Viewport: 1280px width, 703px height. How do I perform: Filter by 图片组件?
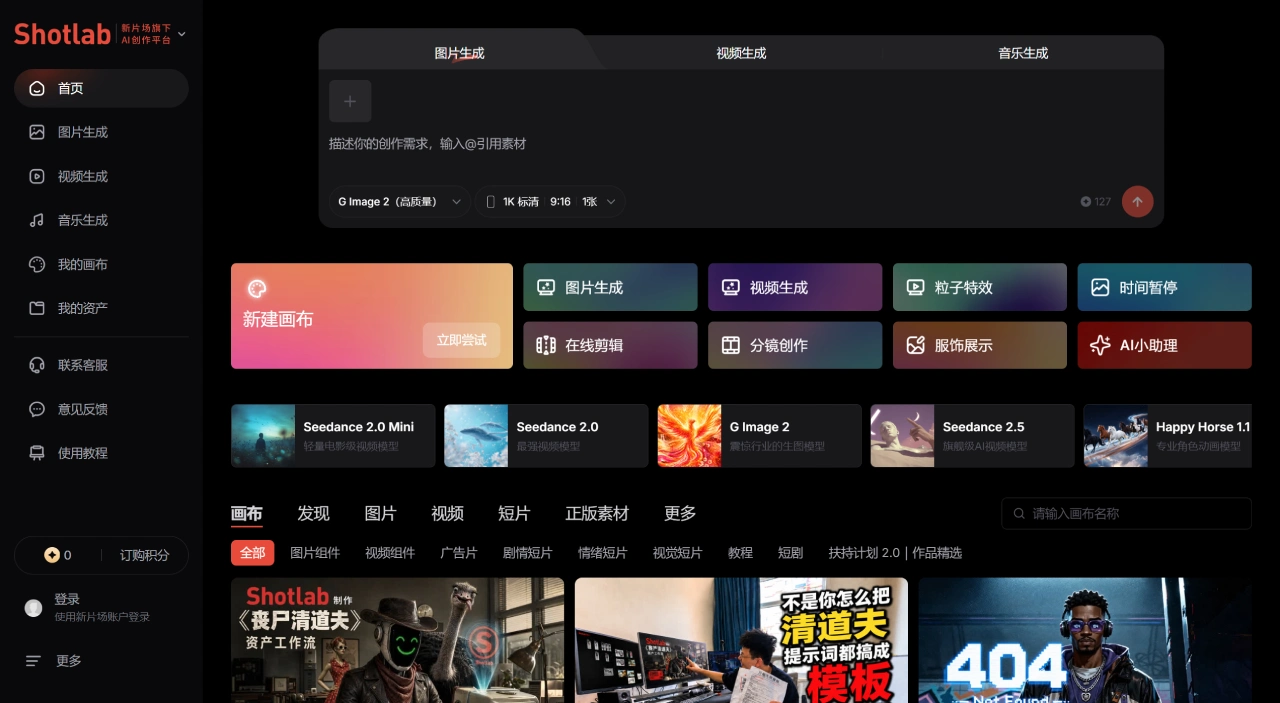[x=315, y=553]
